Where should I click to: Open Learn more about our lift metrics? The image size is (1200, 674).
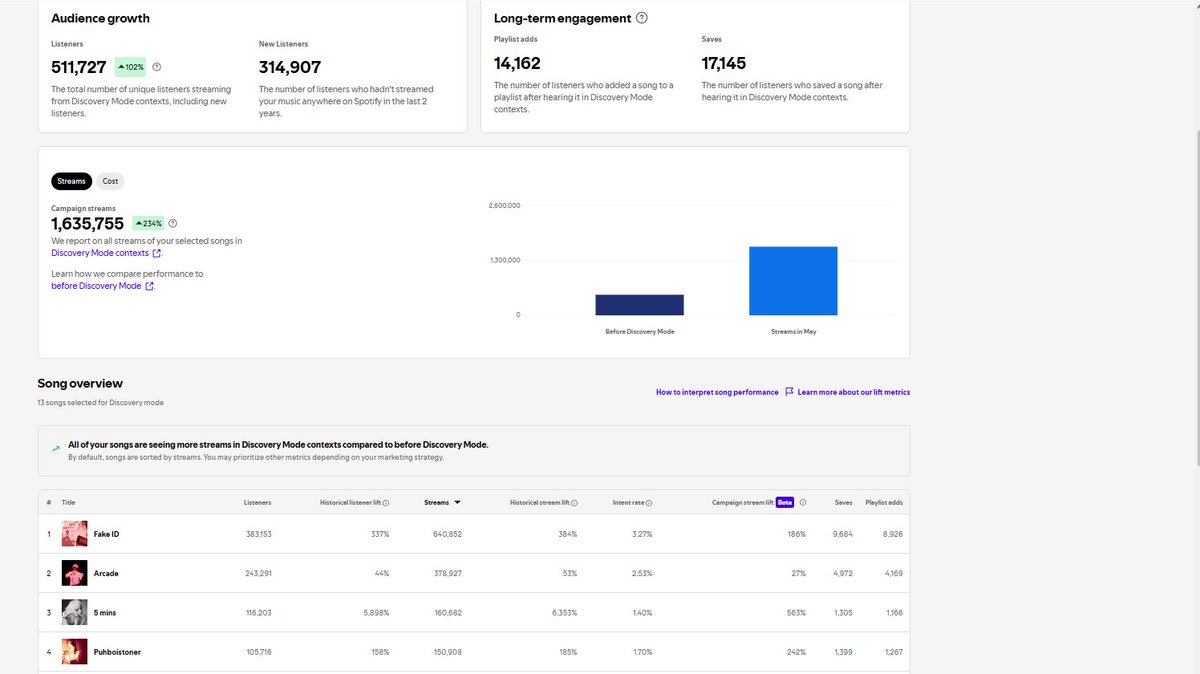(x=854, y=392)
